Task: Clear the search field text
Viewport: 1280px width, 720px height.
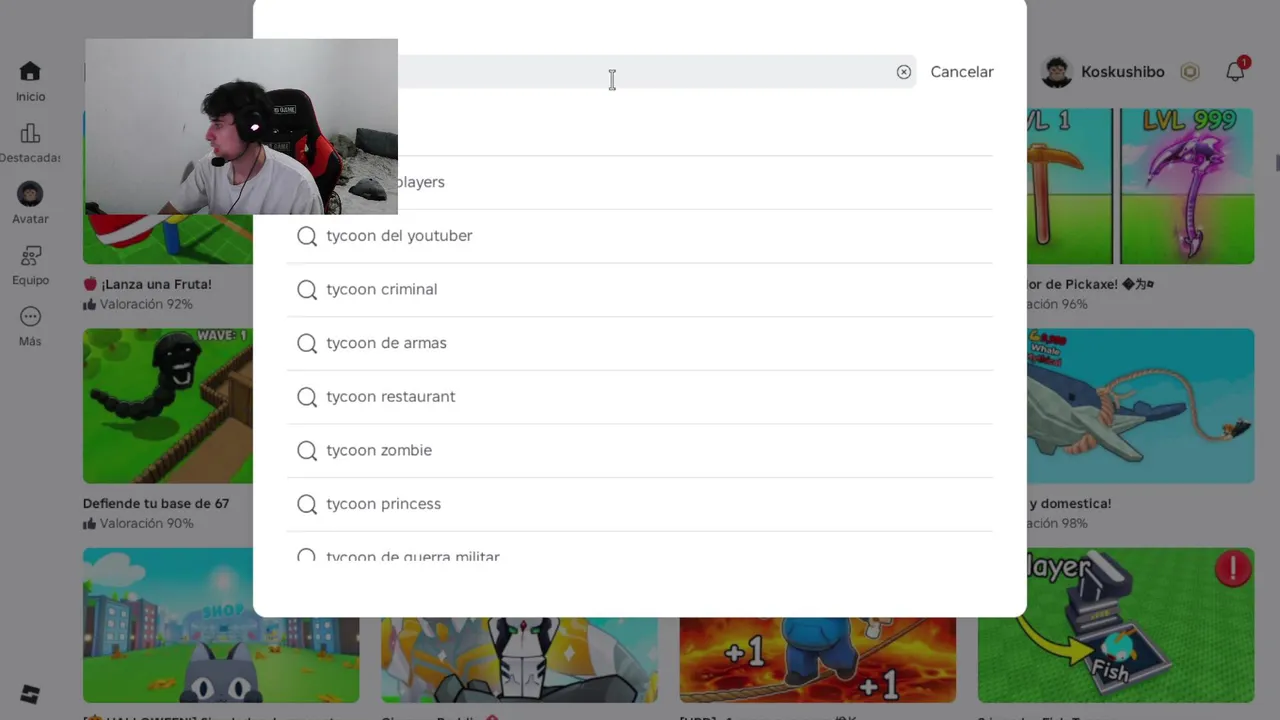Action: [904, 72]
